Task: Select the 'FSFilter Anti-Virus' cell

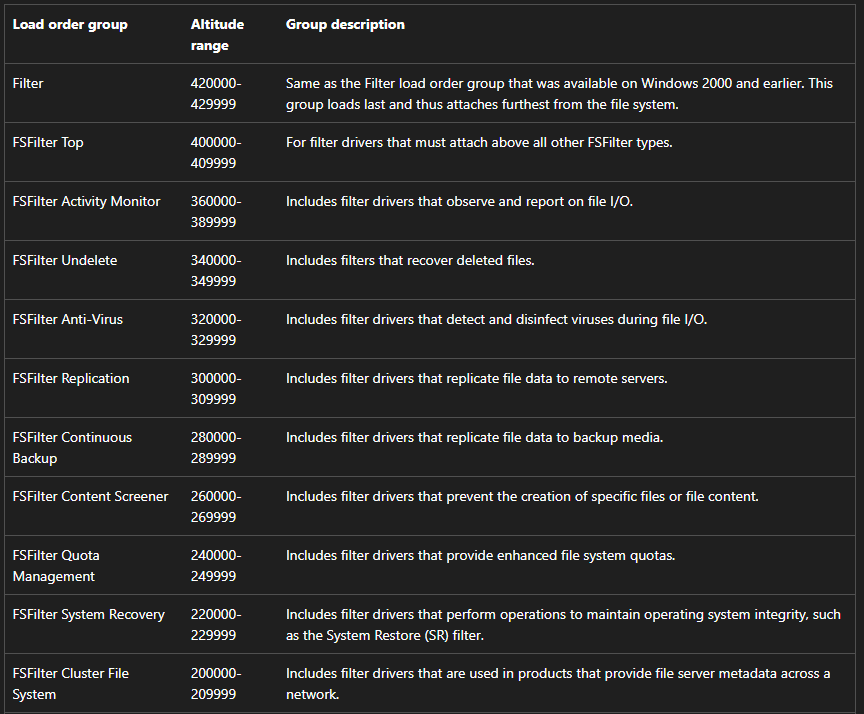Action: pyautogui.click(x=68, y=319)
